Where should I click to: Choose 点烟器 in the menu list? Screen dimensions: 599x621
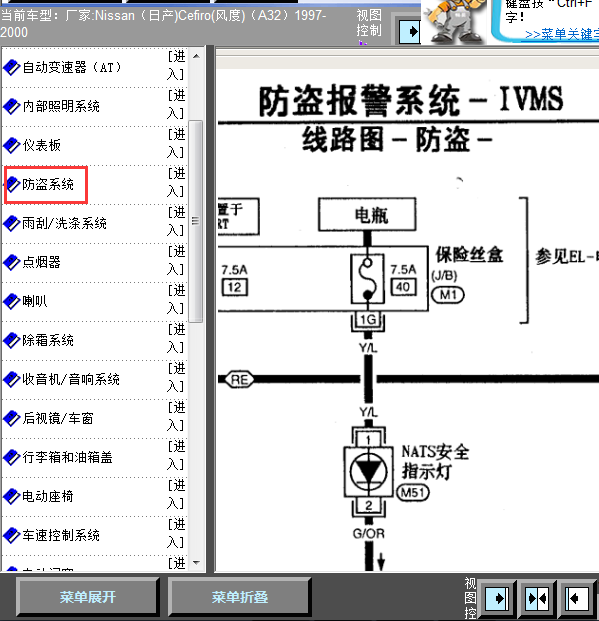pos(42,262)
